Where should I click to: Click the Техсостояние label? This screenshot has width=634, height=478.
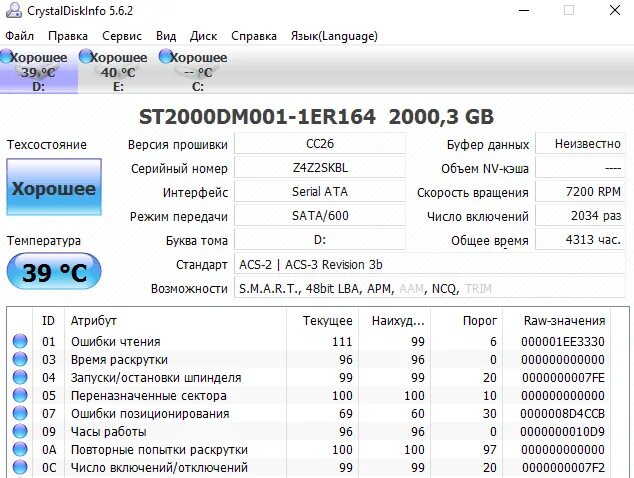click(47, 144)
